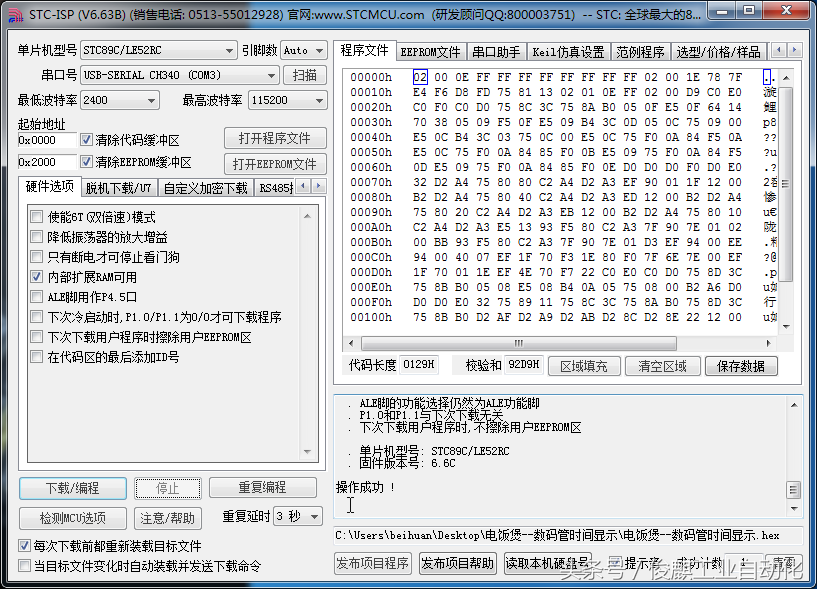817x589 pixels.
Task: Open 重复延时 3秒 dropdown
Action: pos(298,517)
